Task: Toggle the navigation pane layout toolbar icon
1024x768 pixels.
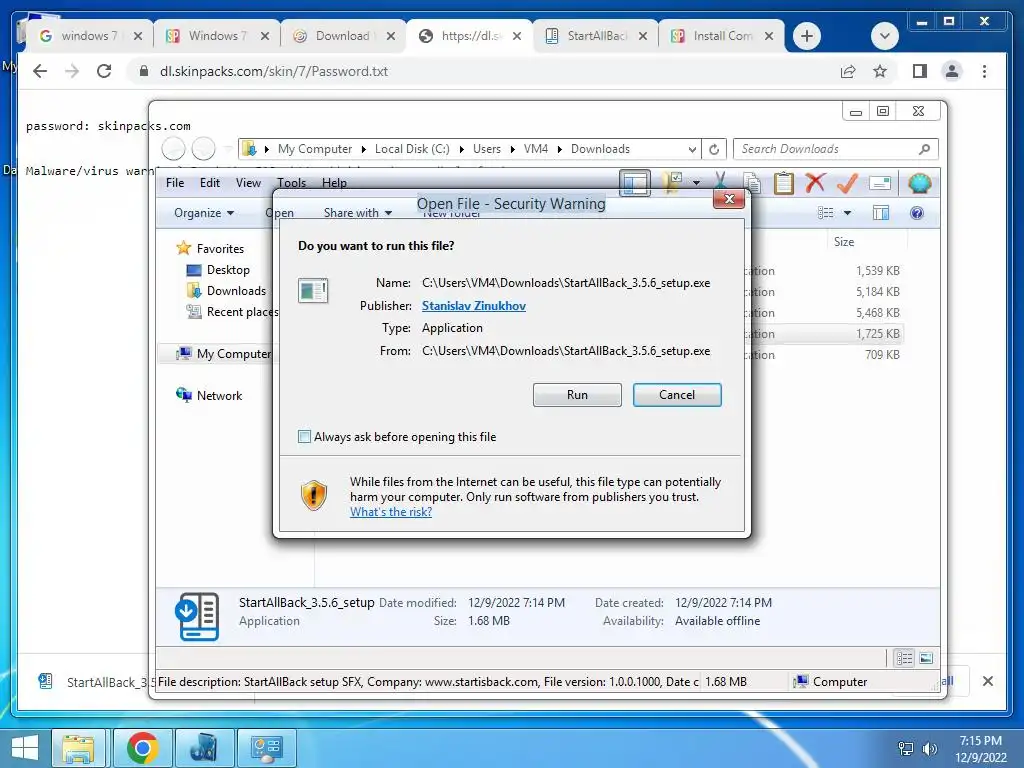Action: (634, 184)
